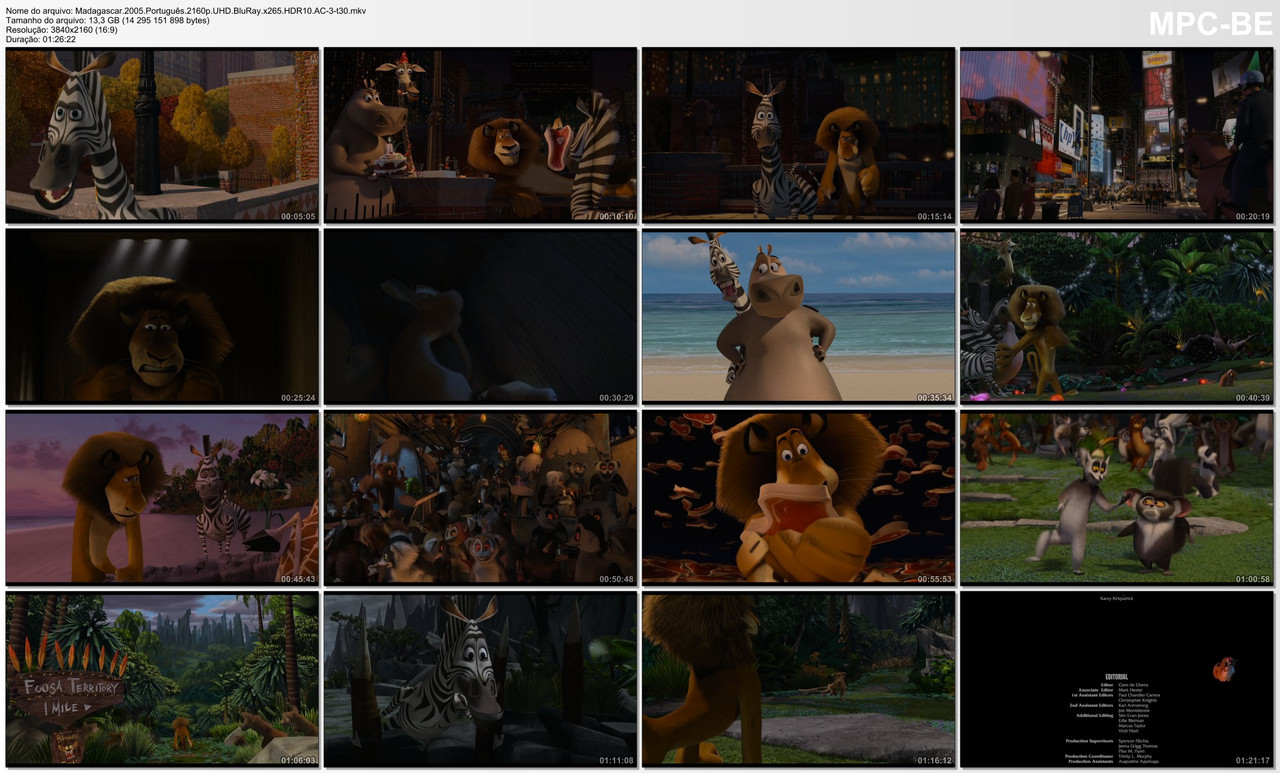Screen dimensions: 1280x773
Task: Select the zebra close-up frame at 01:11:08
Action: pos(480,679)
